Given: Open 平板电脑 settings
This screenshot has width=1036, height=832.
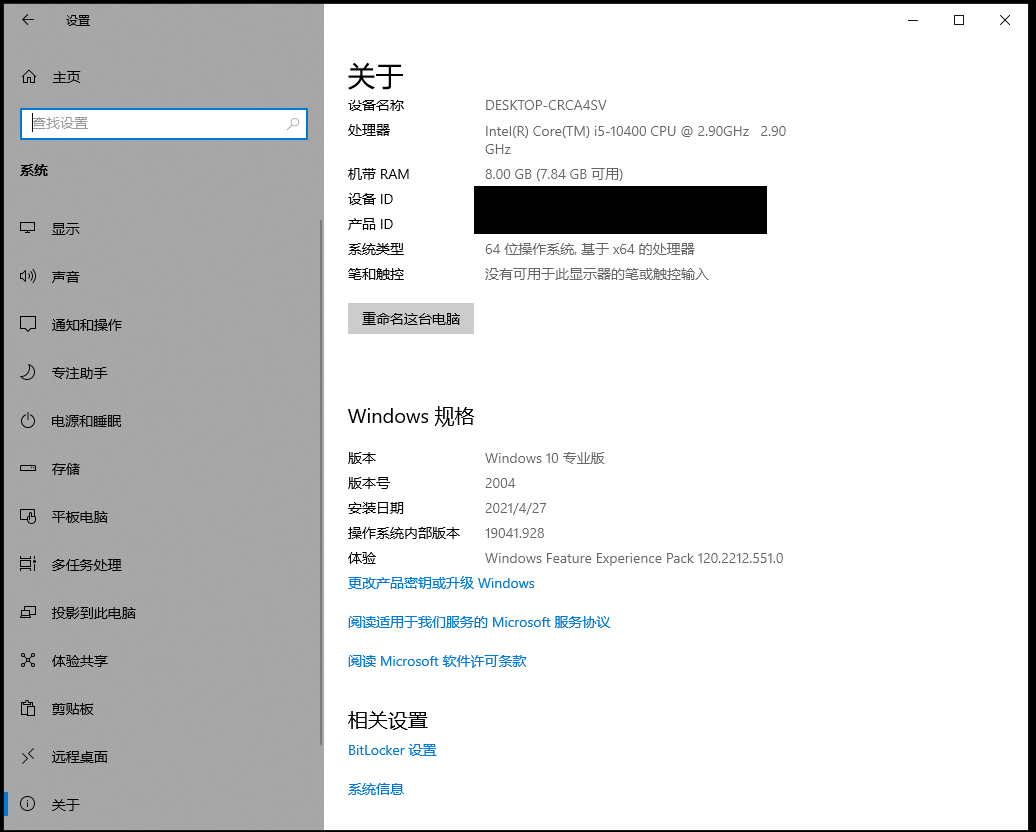Looking at the screenshot, I should coord(163,517).
